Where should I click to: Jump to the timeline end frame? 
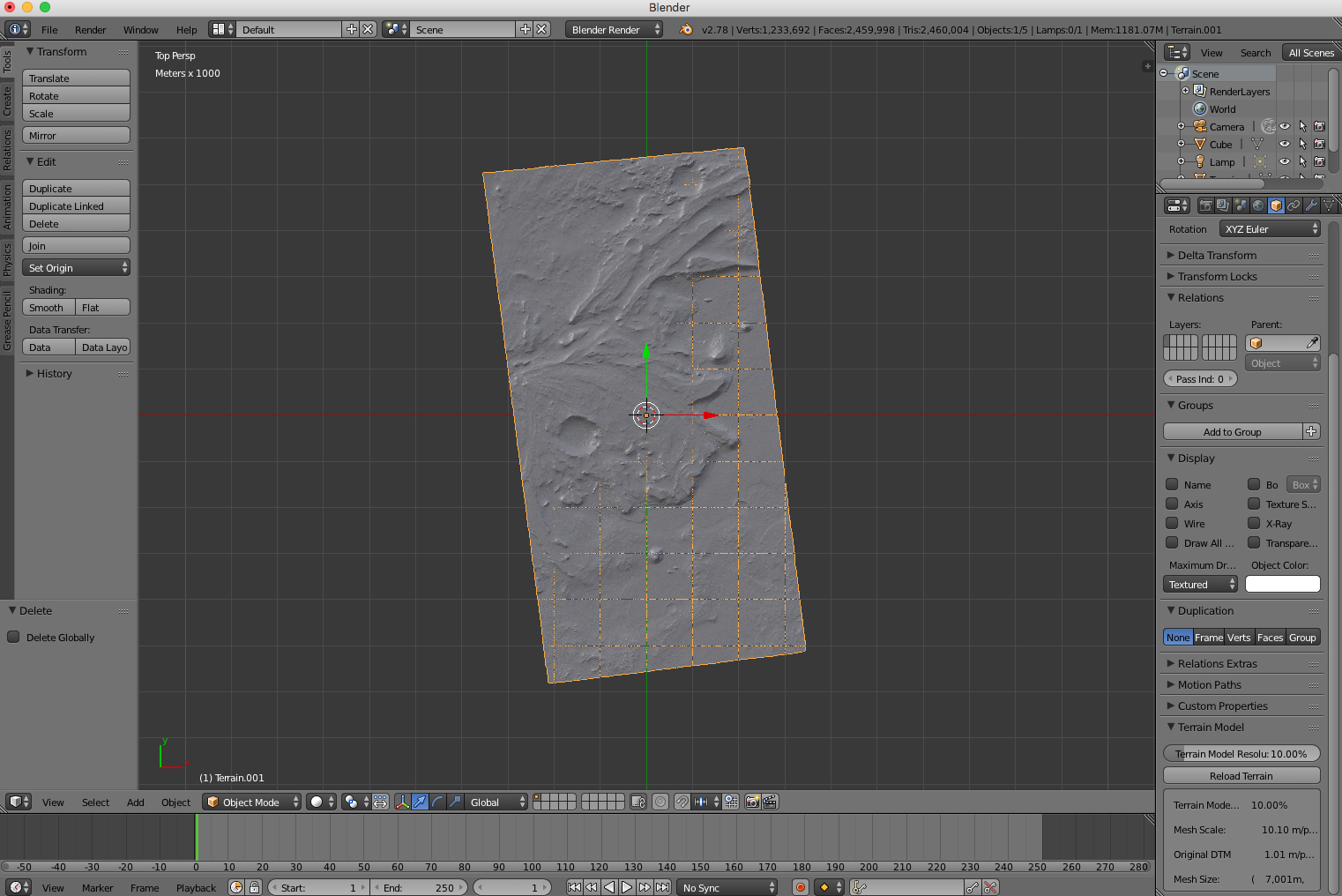click(662, 887)
